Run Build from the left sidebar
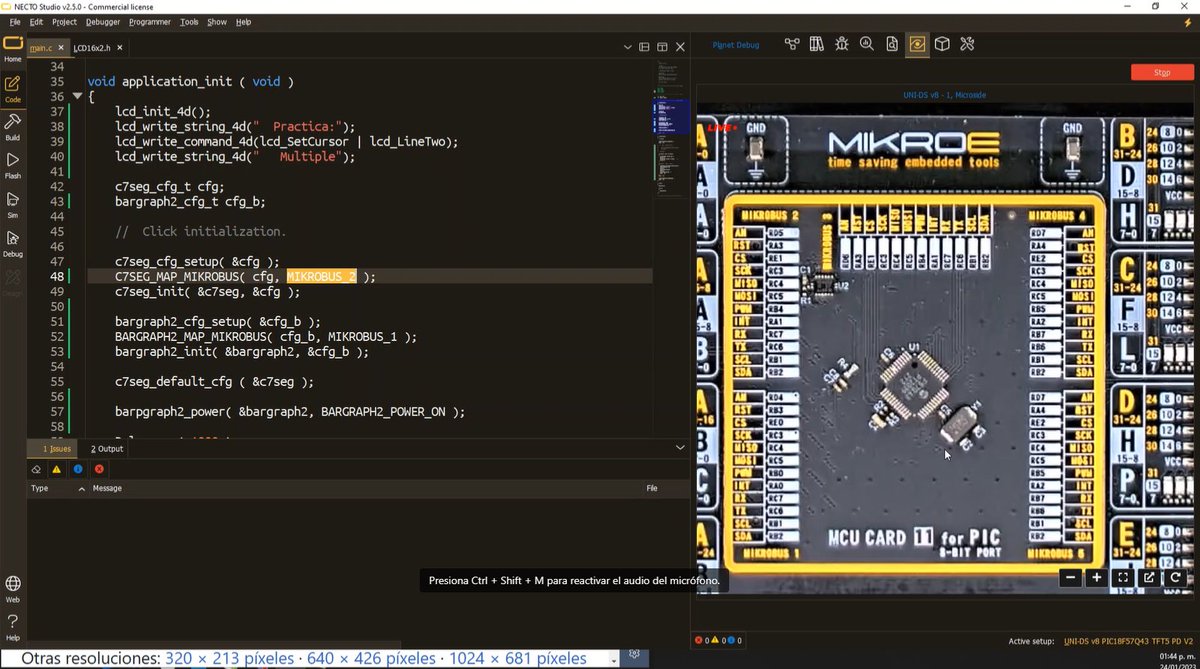 [x=12, y=126]
